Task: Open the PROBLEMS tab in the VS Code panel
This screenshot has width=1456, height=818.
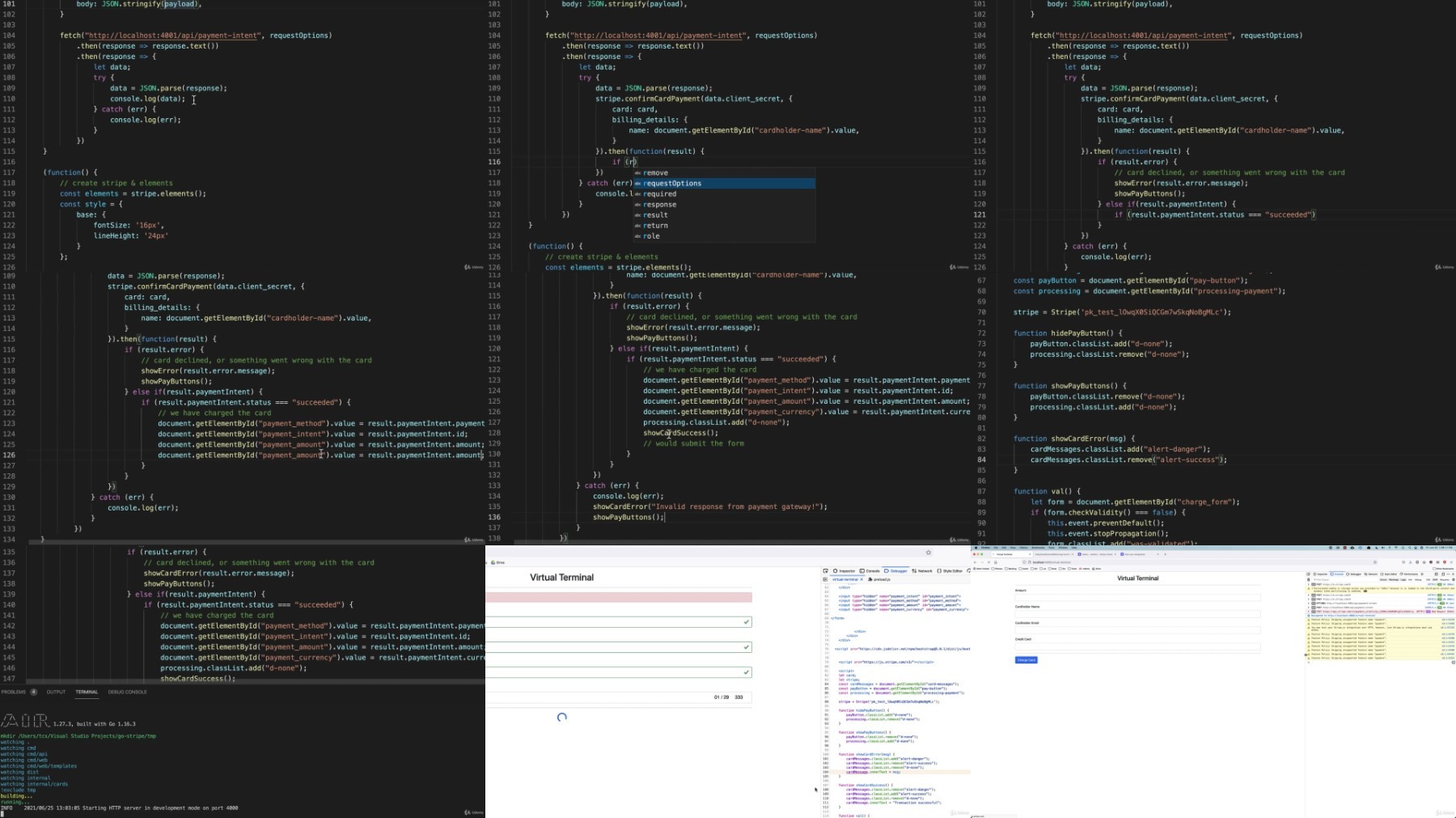Action: pos(14,692)
